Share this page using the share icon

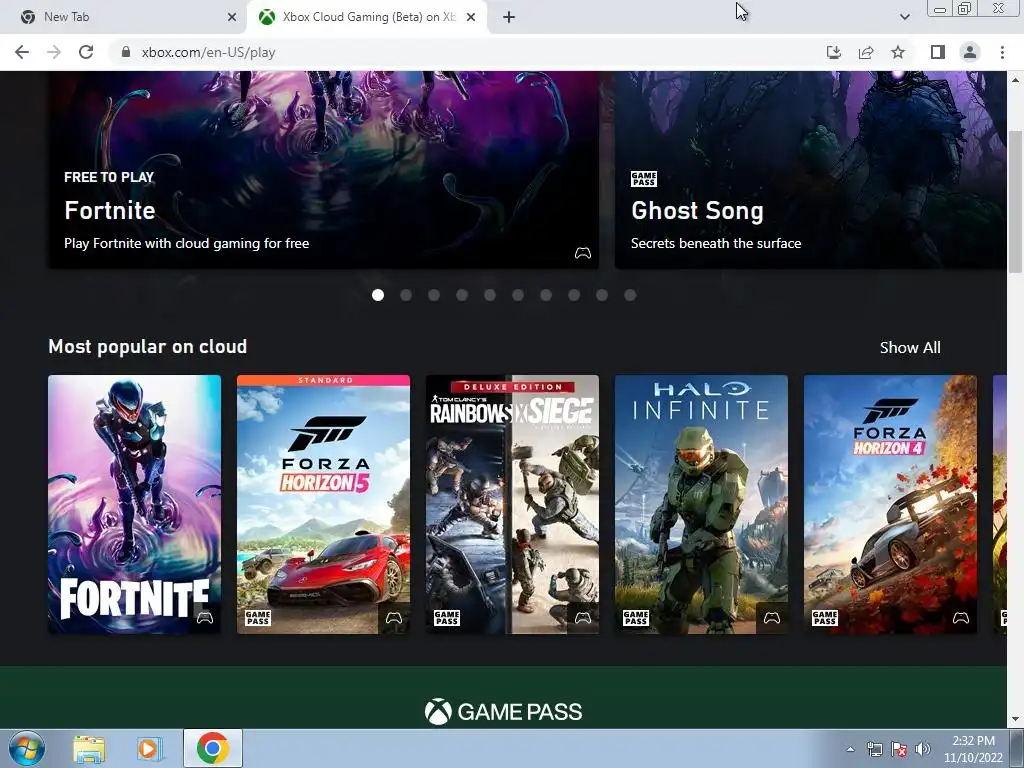coord(866,52)
